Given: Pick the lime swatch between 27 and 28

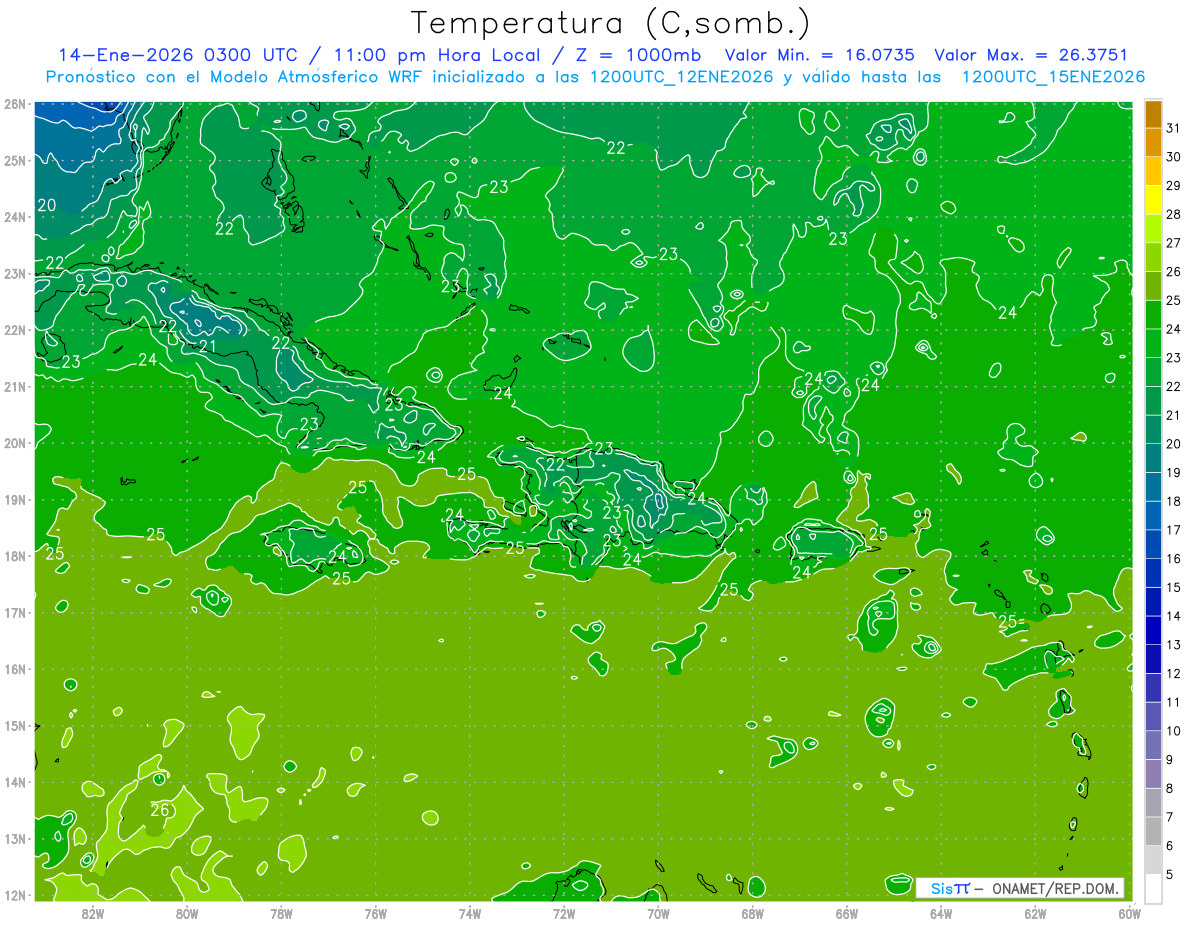Looking at the screenshot, I should pos(1154,229).
